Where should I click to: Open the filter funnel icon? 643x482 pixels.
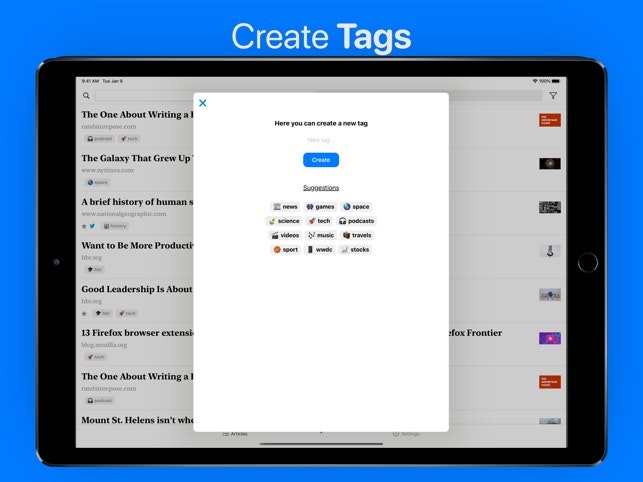coord(553,96)
